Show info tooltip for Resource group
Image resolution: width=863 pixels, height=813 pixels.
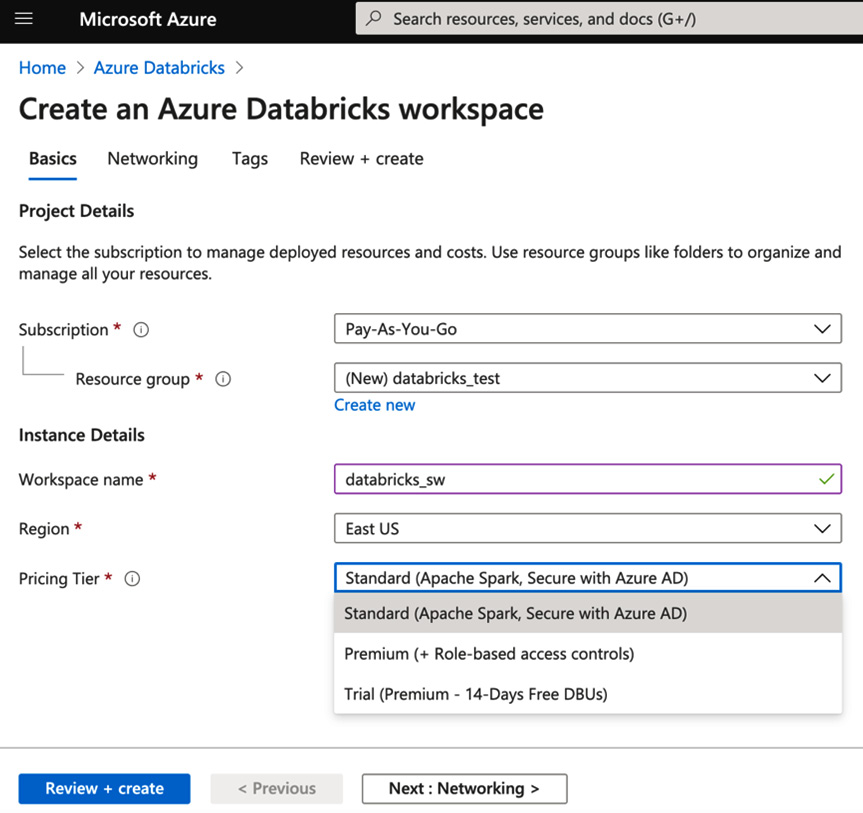coord(223,379)
